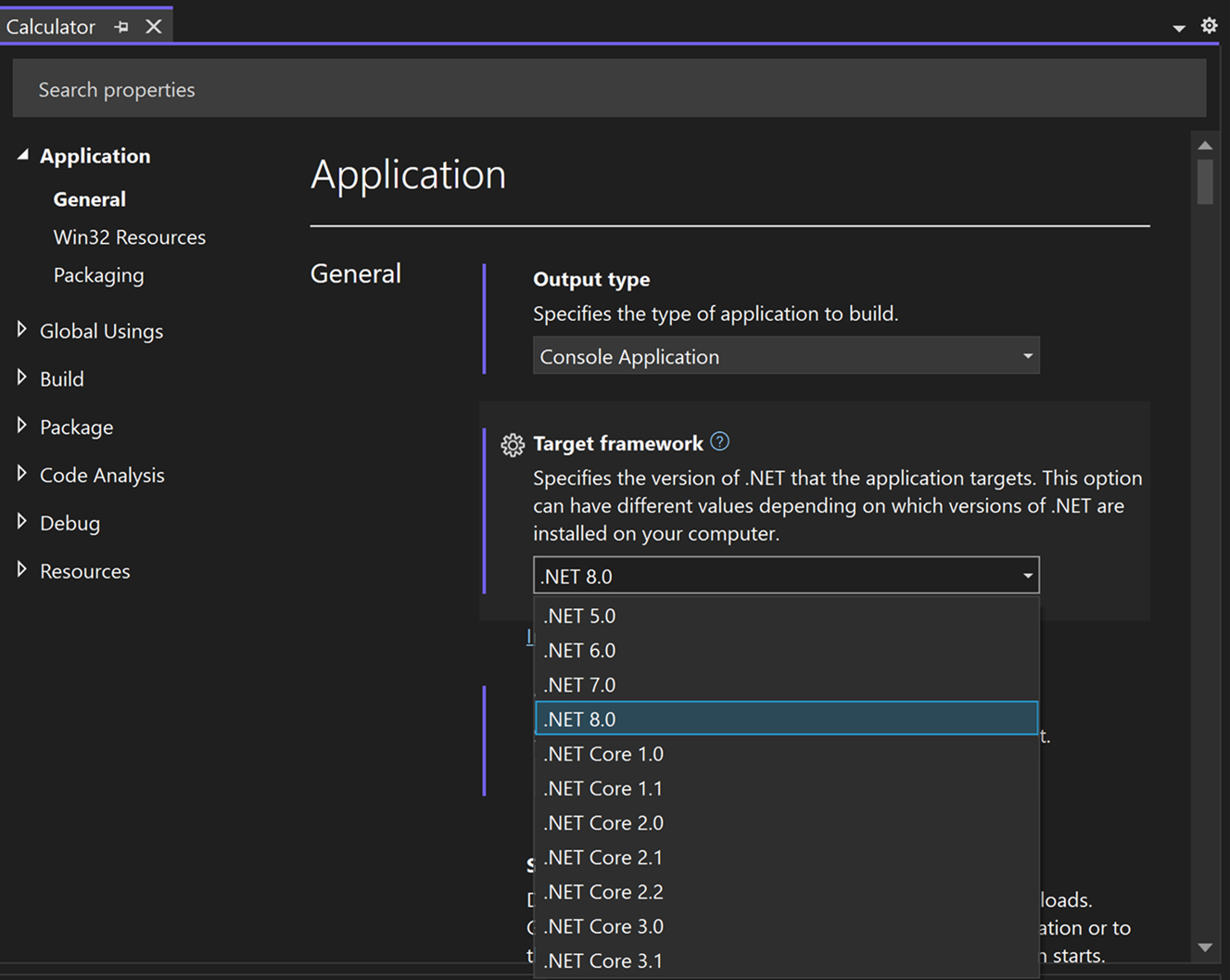Viewport: 1230px width, 980px height.
Task: Click the gear icon beside Target framework
Action: tap(512, 445)
